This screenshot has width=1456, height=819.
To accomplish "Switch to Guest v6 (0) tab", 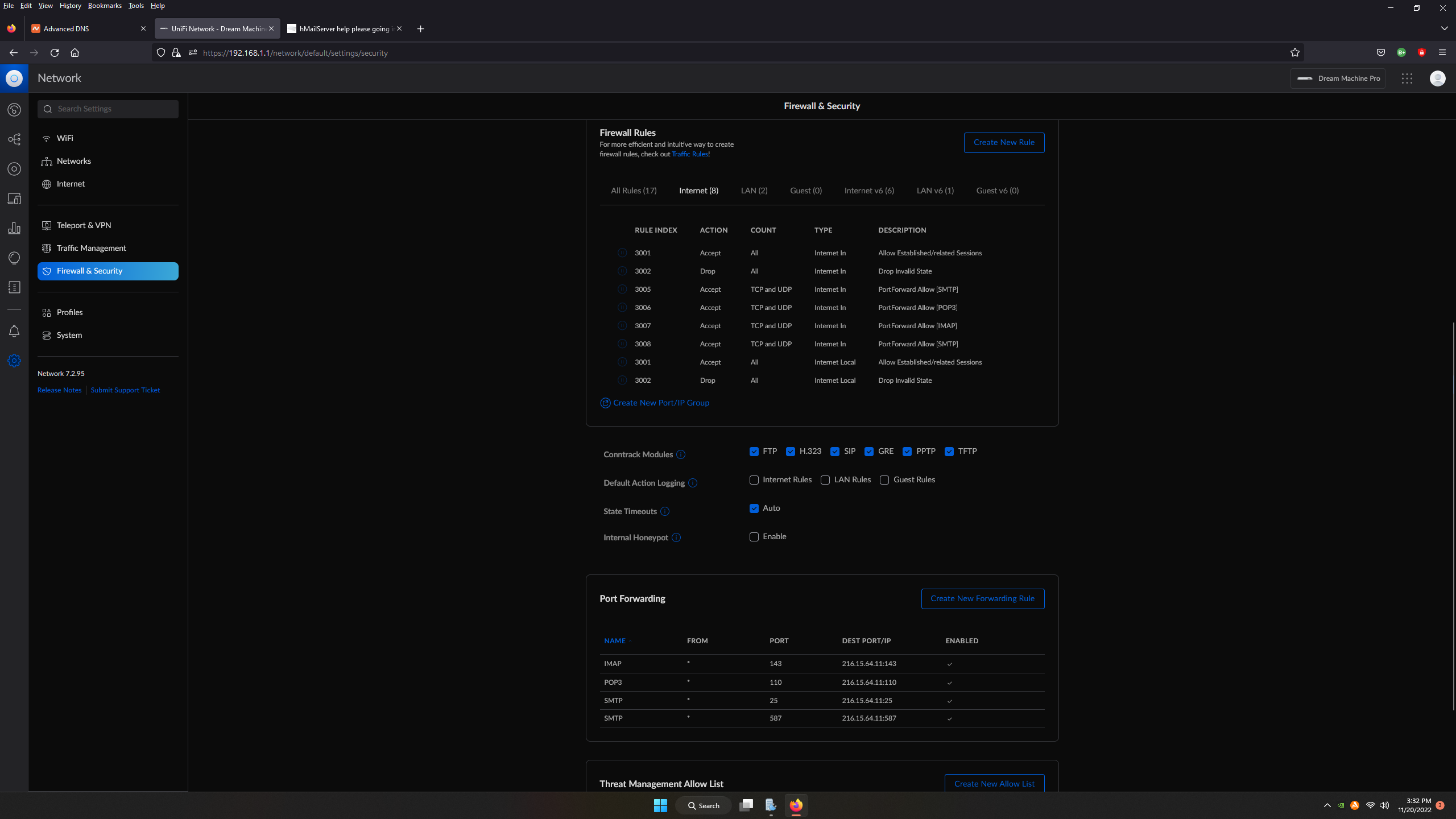I will pyautogui.click(x=998, y=191).
